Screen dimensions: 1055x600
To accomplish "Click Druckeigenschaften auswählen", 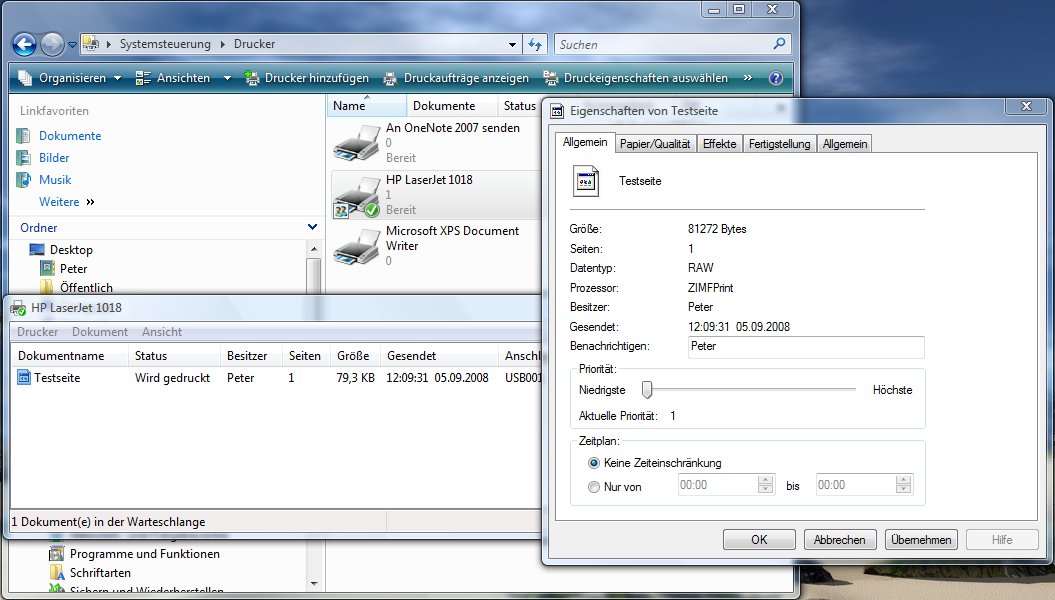I will [x=636, y=78].
